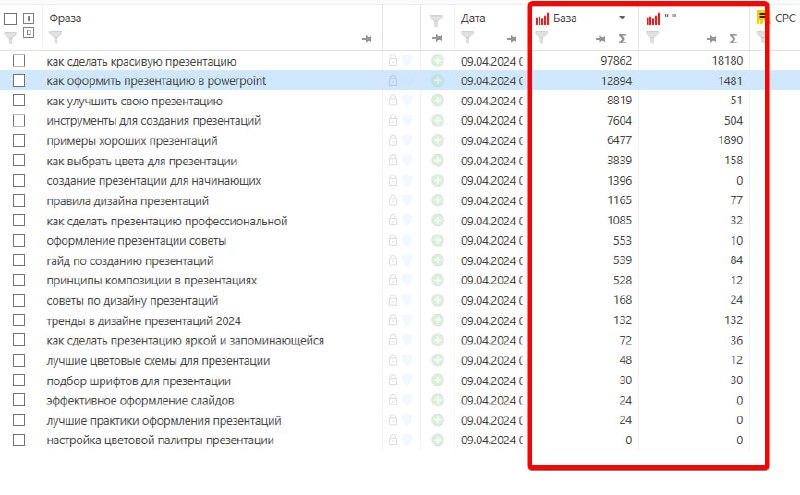Image resolution: width=800 pixels, height=495 pixels.
Task: Open filter in the icons column header
Action: 436,21
